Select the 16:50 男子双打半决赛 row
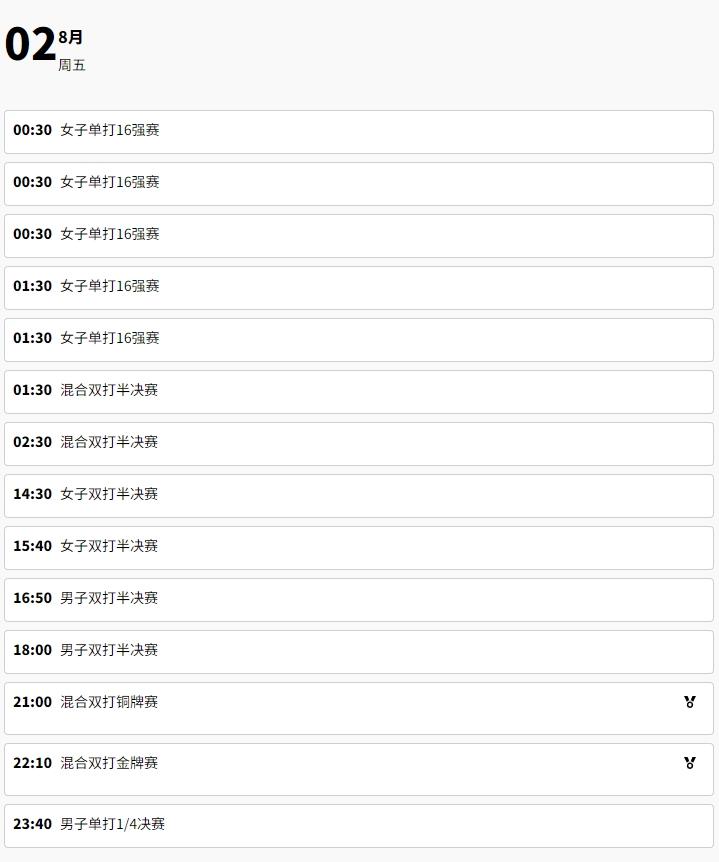This screenshot has width=719, height=862. point(359,600)
